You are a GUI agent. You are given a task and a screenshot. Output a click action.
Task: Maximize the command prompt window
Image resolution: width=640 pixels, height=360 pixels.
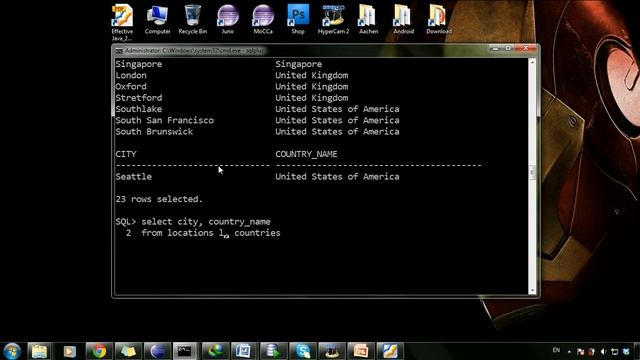(508, 48)
